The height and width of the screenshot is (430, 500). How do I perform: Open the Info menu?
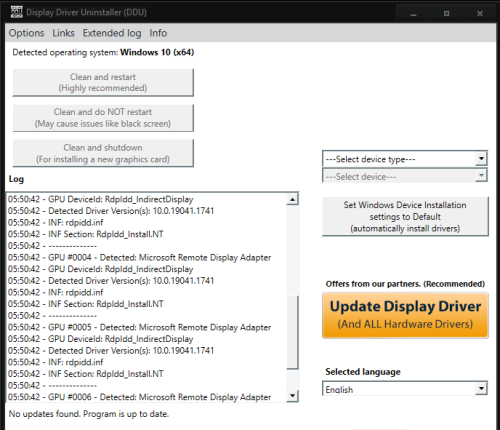coord(158,33)
